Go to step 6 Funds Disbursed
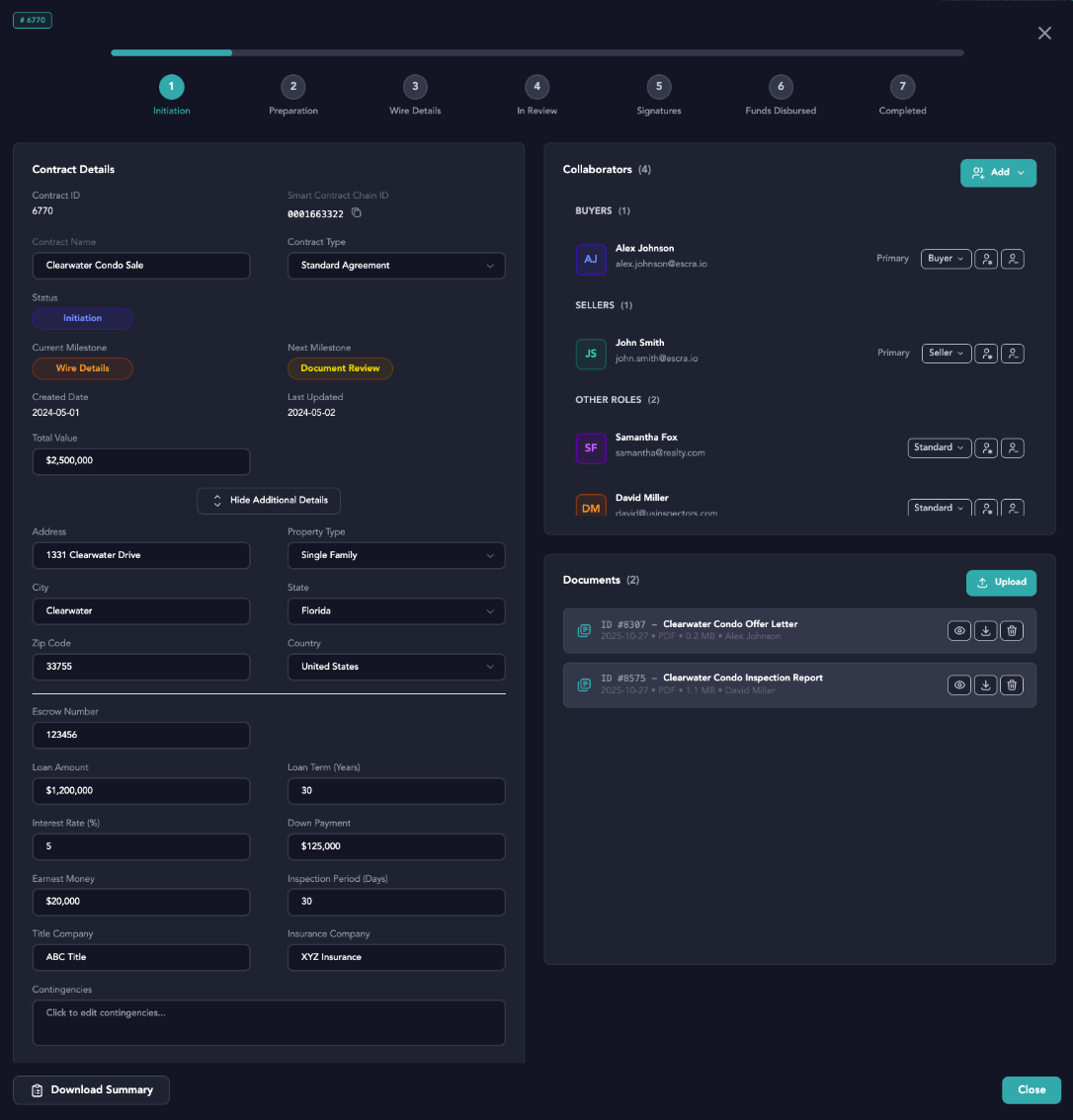Viewport: 1073px width, 1120px height. pos(781,87)
